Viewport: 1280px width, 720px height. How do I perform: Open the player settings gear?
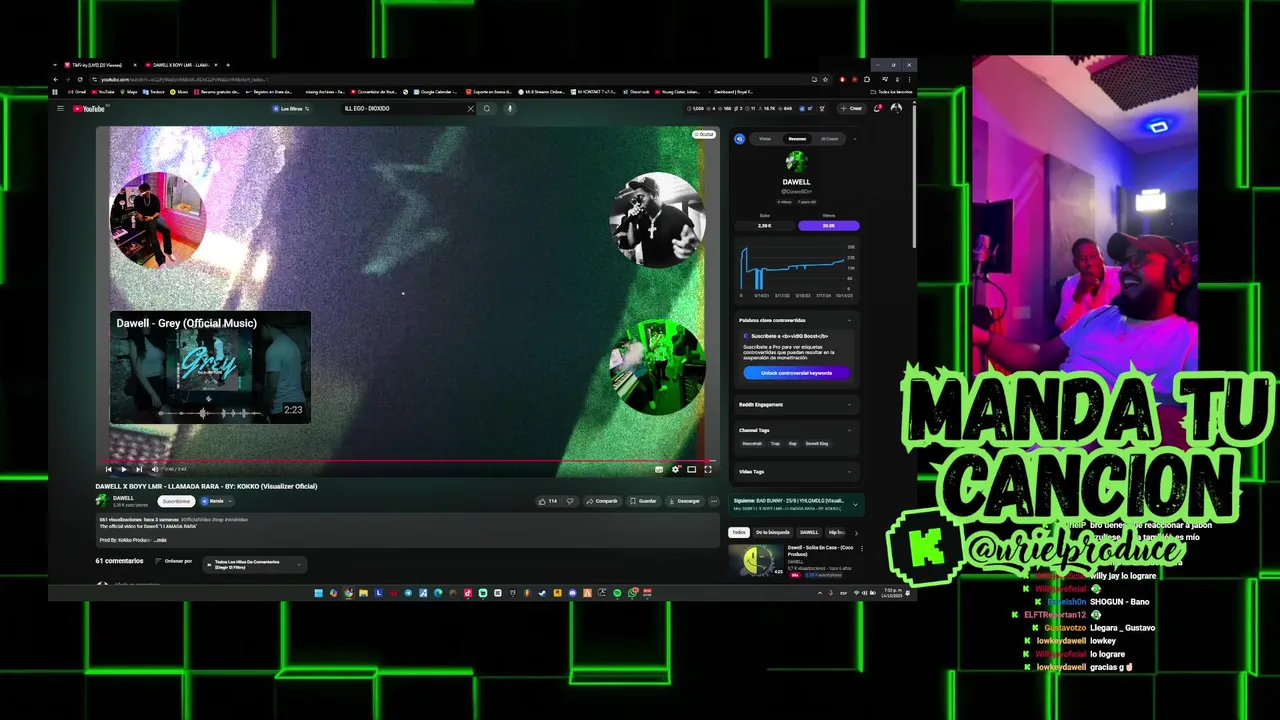[x=676, y=469]
